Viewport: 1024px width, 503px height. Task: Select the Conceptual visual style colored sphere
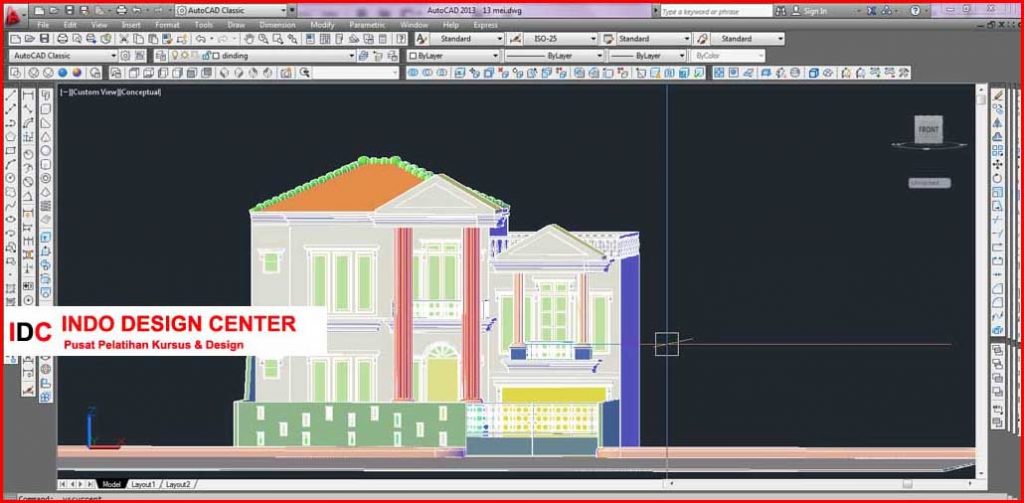(x=77, y=73)
